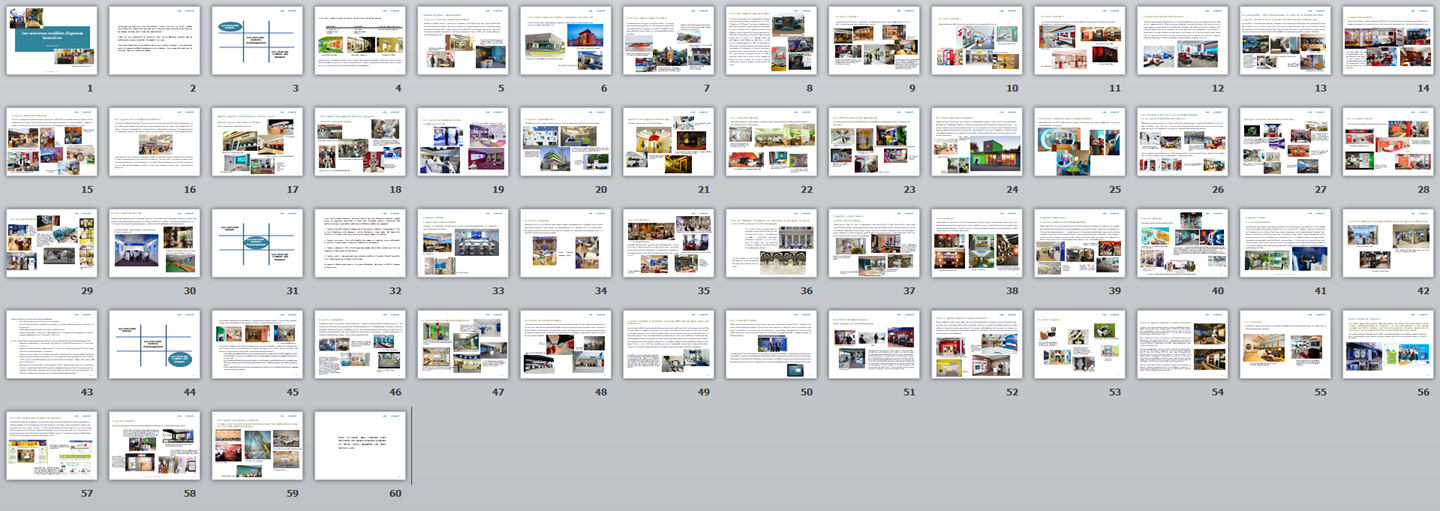Image resolution: width=1440 pixels, height=511 pixels.
Task: Choose slide 20 thumbnail
Action: click(x=566, y=142)
